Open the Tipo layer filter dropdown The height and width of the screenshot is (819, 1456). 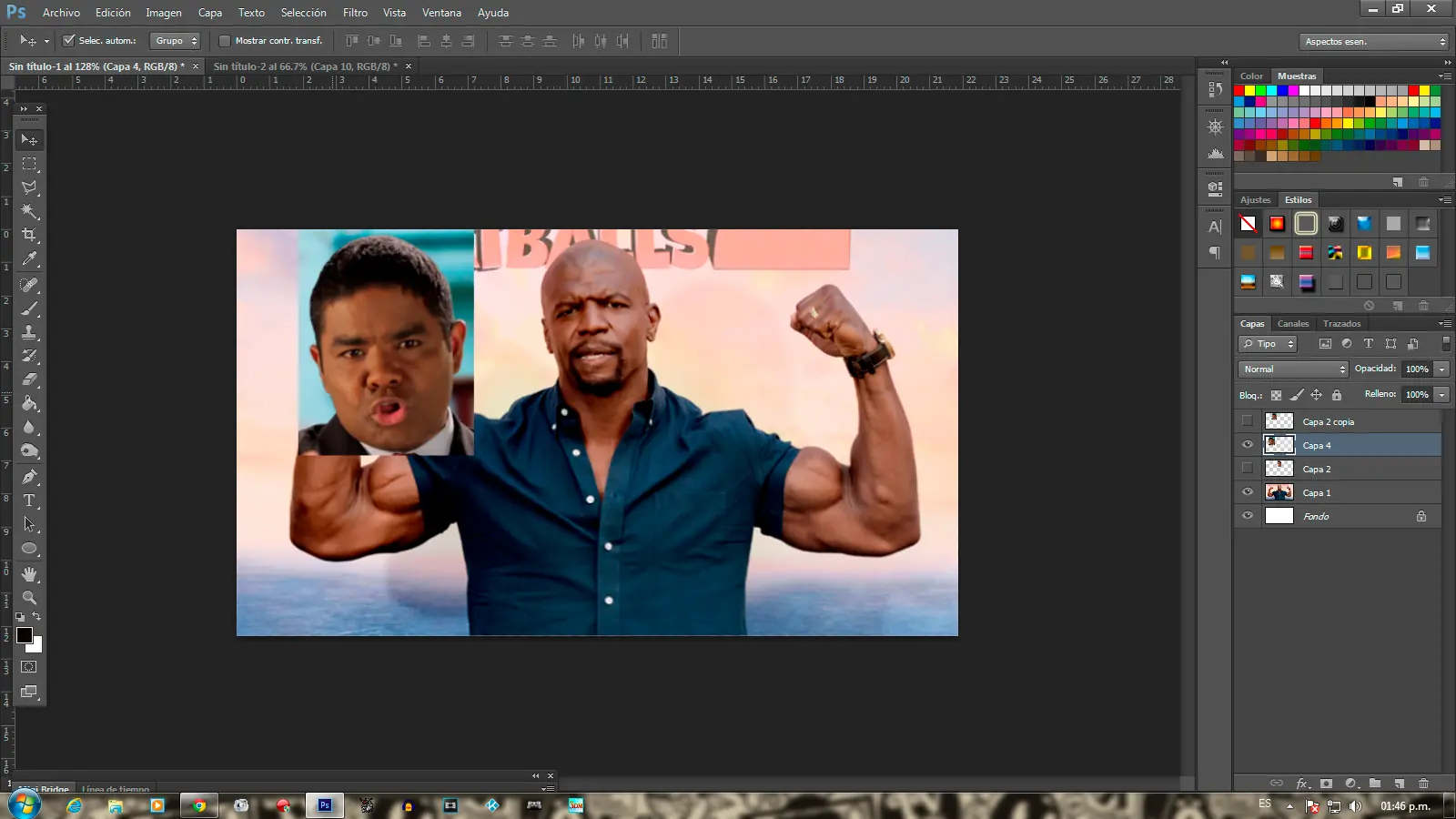(1268, 344)
